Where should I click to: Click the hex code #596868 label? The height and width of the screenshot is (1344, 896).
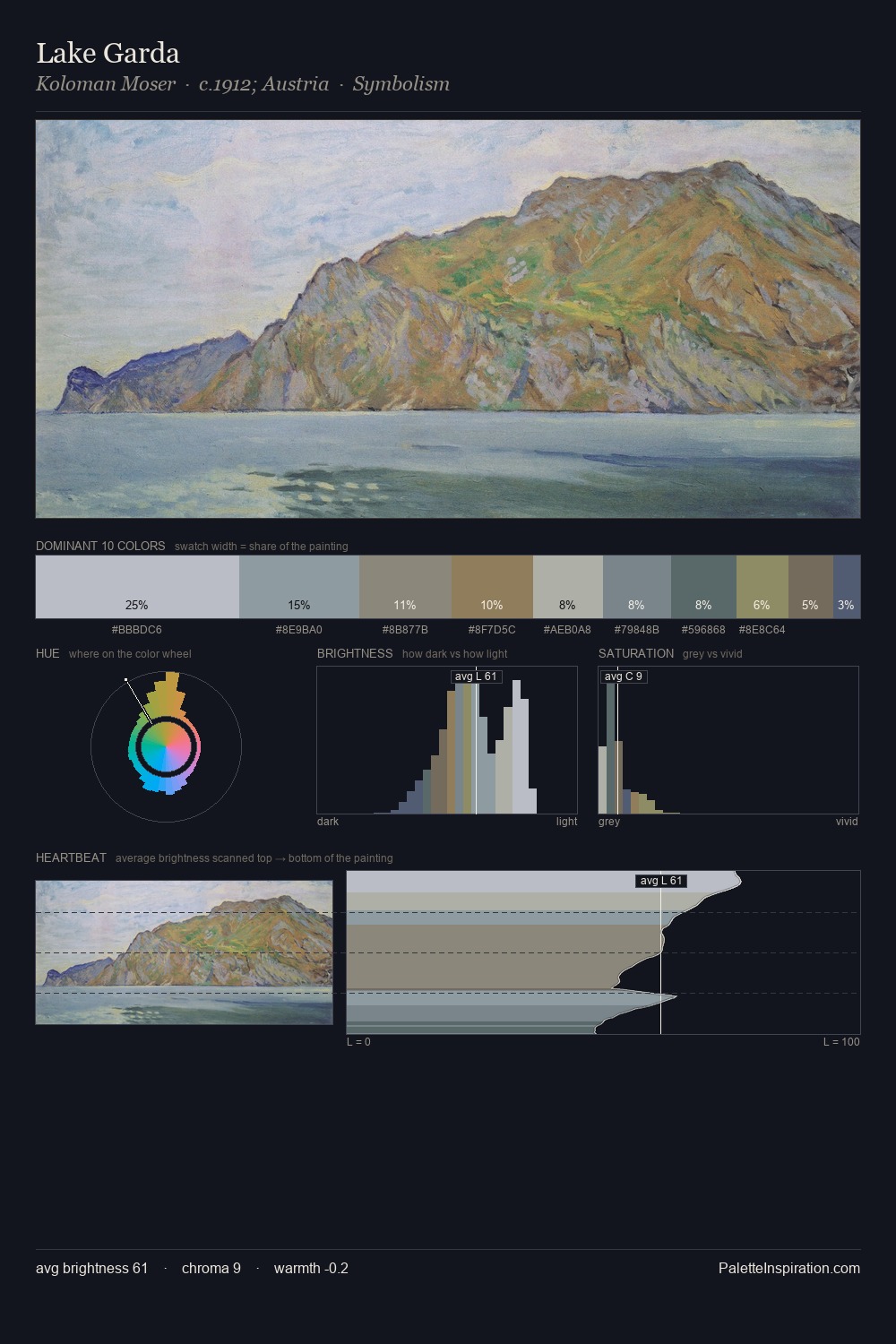tap(703, 630)
